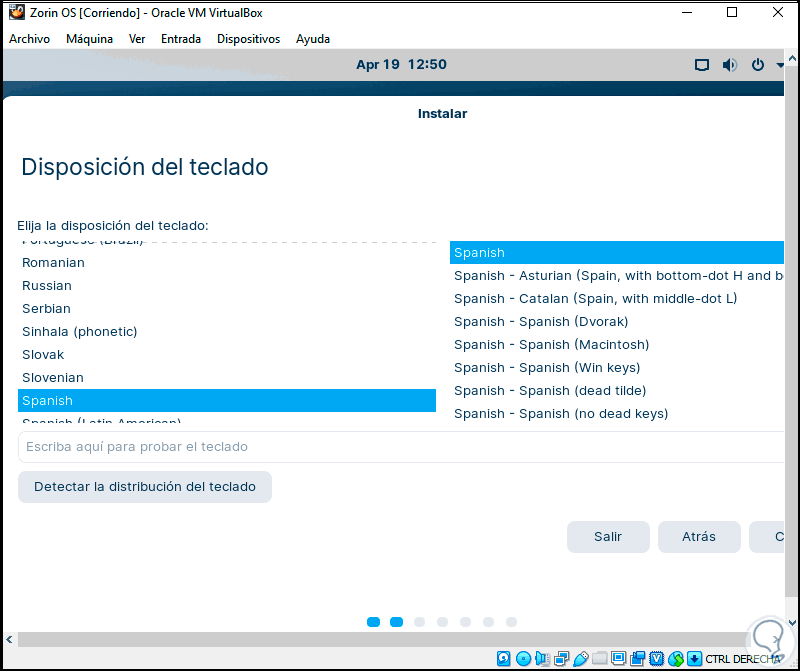Open the Máquina menu
Screen dimensions: 801x671
click(89, 39)
